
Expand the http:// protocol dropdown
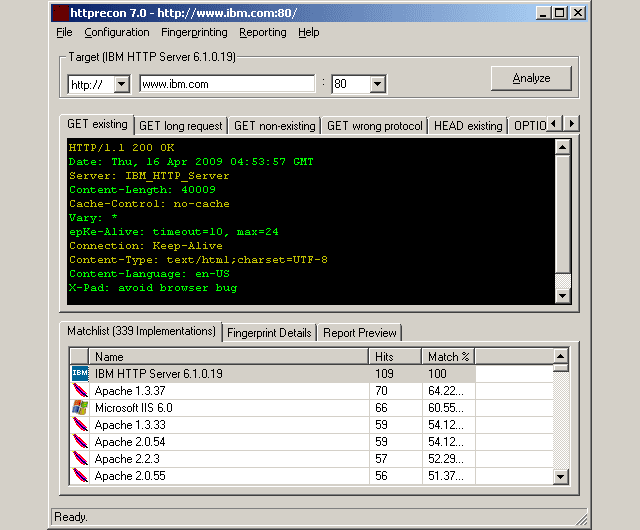coord(121,85)
